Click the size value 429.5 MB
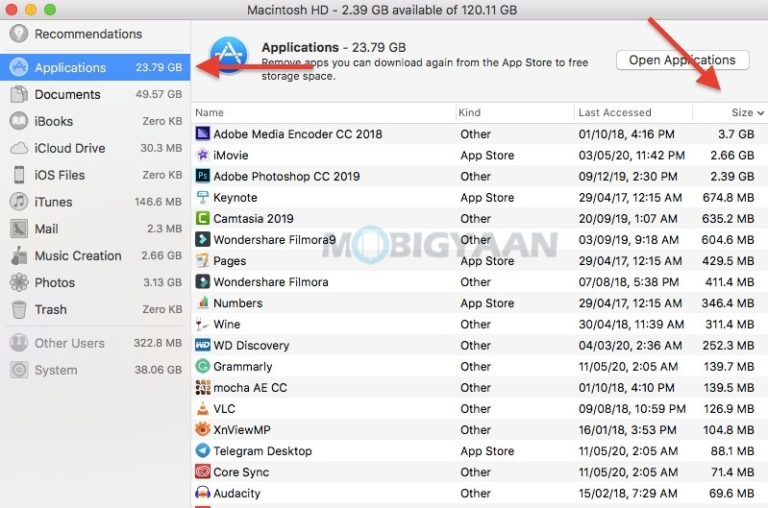This screenshot has width=768, height=508. click(x=728, y=261)
